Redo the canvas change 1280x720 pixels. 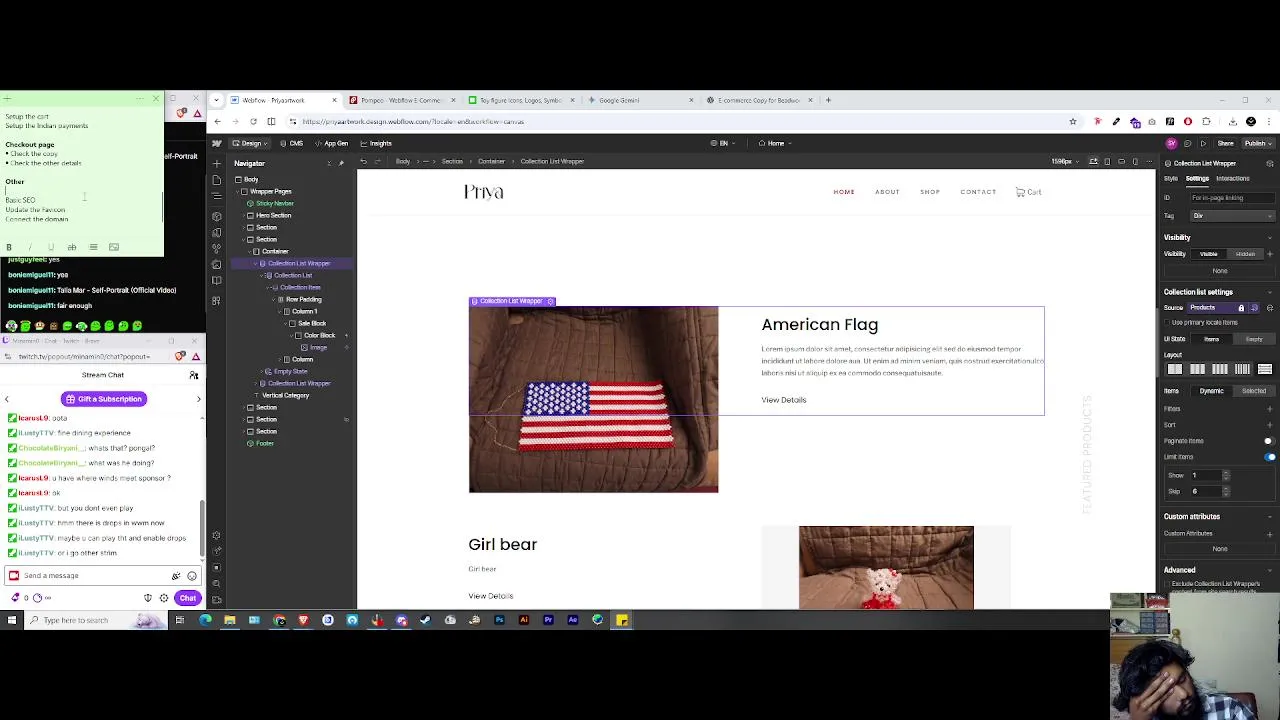tap(376, 161)
